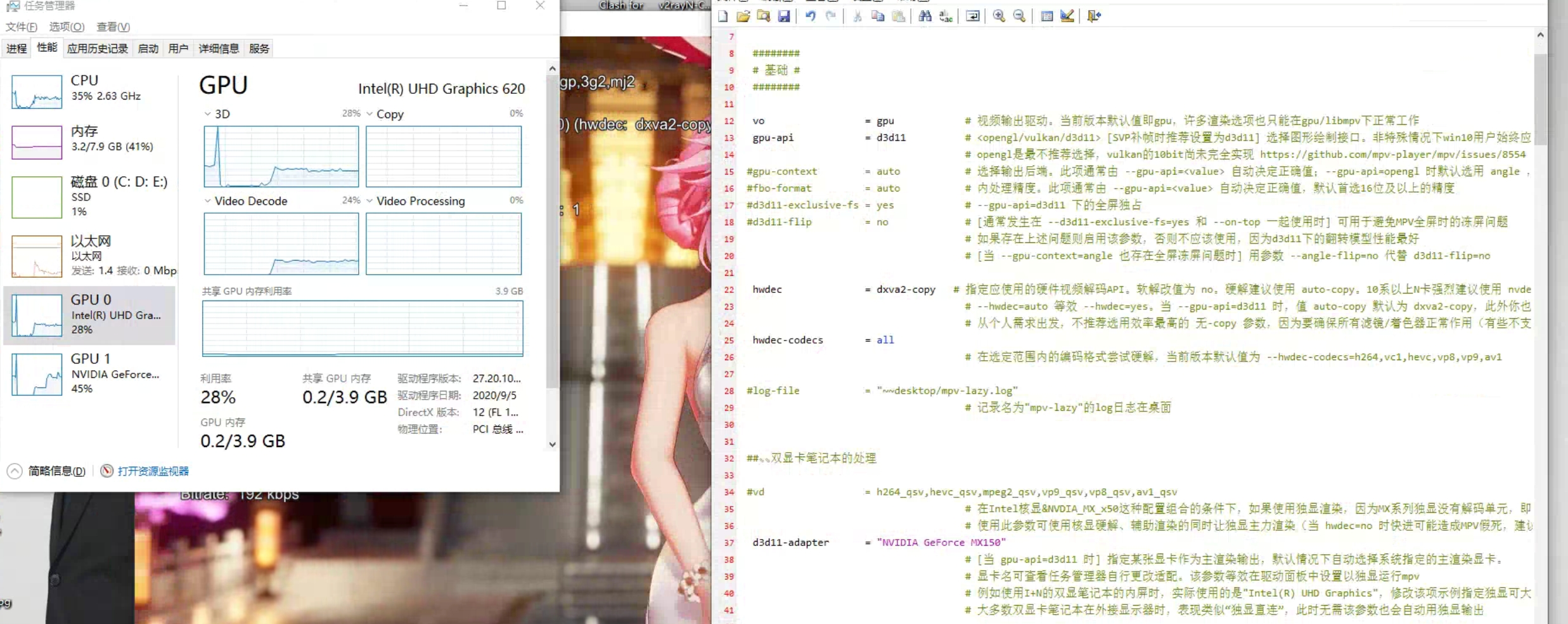
Task: Cut selection with the scissors icon
Action: [858, 16]
